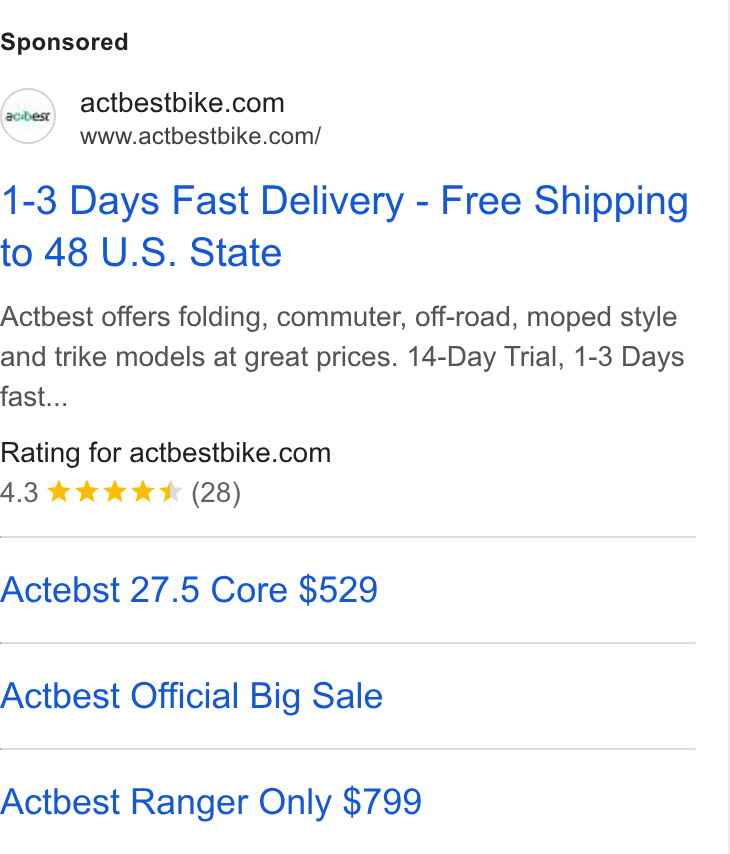Open the actbestbike.com site name
The width and height of the screenshot is (730, 854).
tap(182, 103)
